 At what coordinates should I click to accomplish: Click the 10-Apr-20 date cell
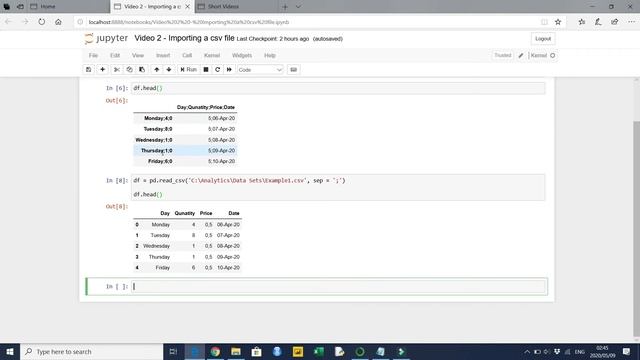[x=228, y=268]
